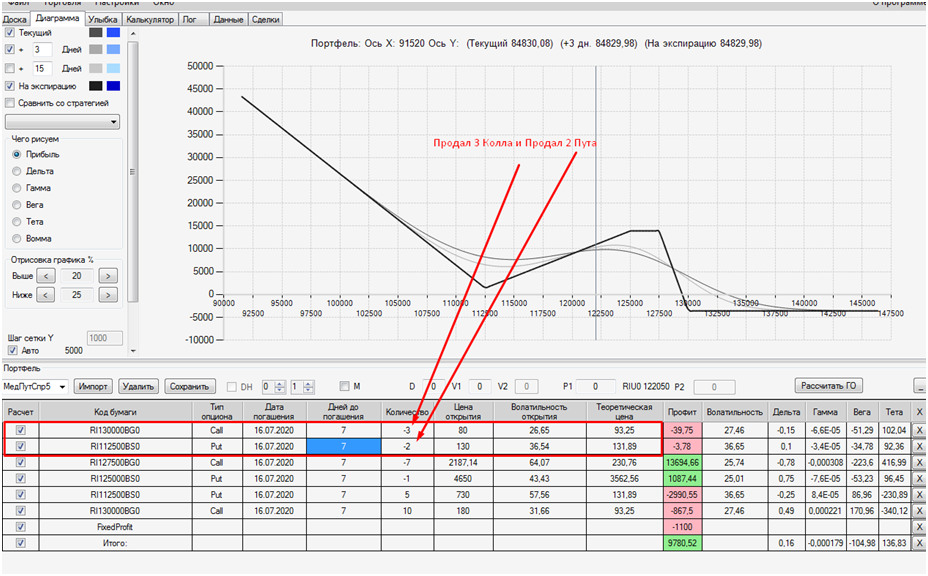Click the X on the RI125000BS0 Put row
Image resolution: width=928 pixels, height=576 pixels.
point(919,478)
